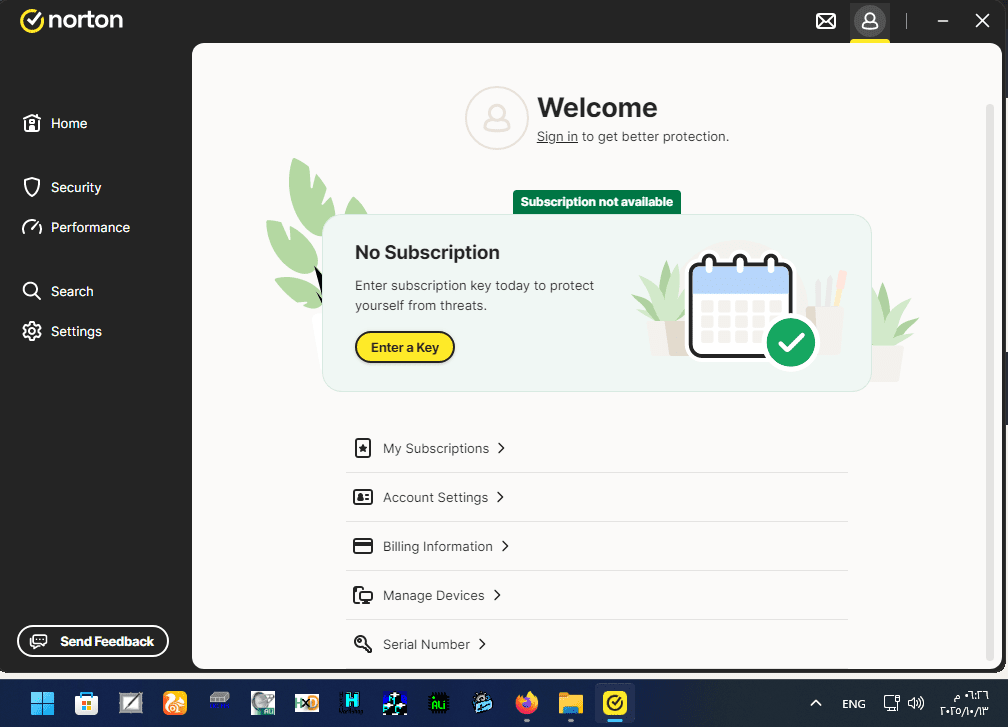
Task: Open Firefox from the Windows taskbar
Action: [526, 703]
